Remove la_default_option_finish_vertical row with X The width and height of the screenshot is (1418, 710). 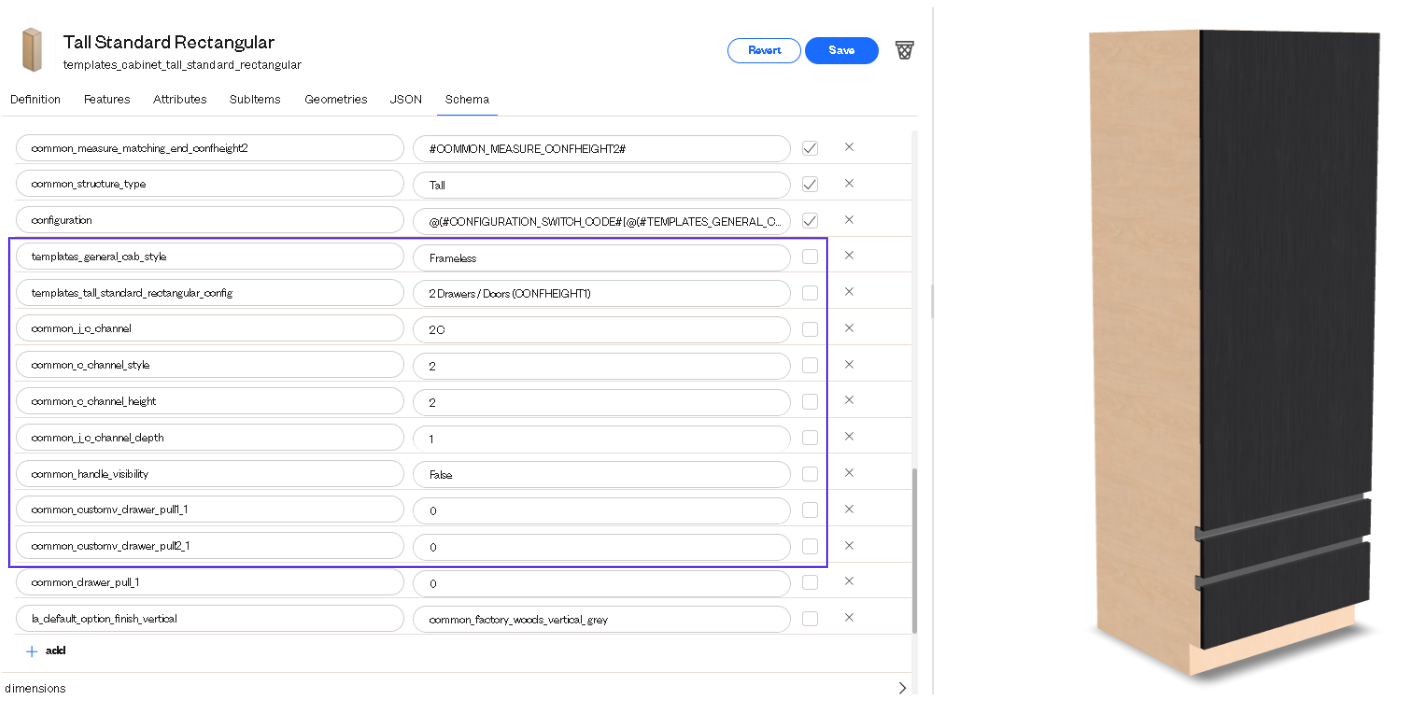(x=849, y=618)
